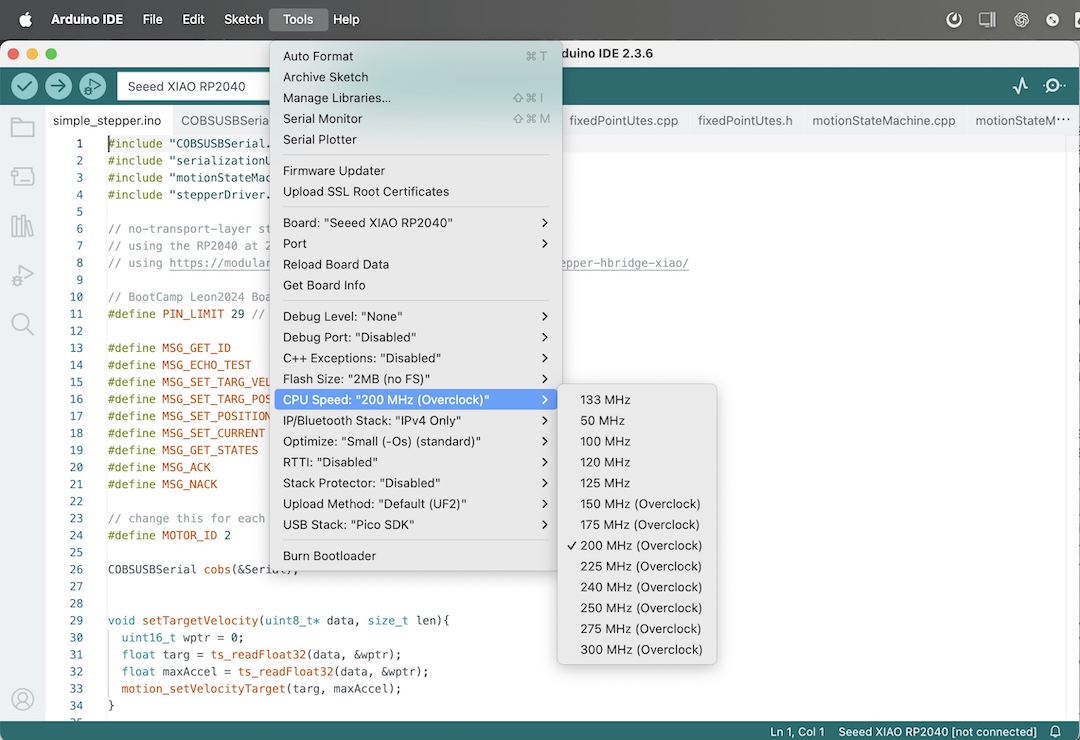Image resolution: width=1080 pixels, height=740 pixels.
Task: Open the hbridge-xiao URL link in the code
Action: point(625,263)
